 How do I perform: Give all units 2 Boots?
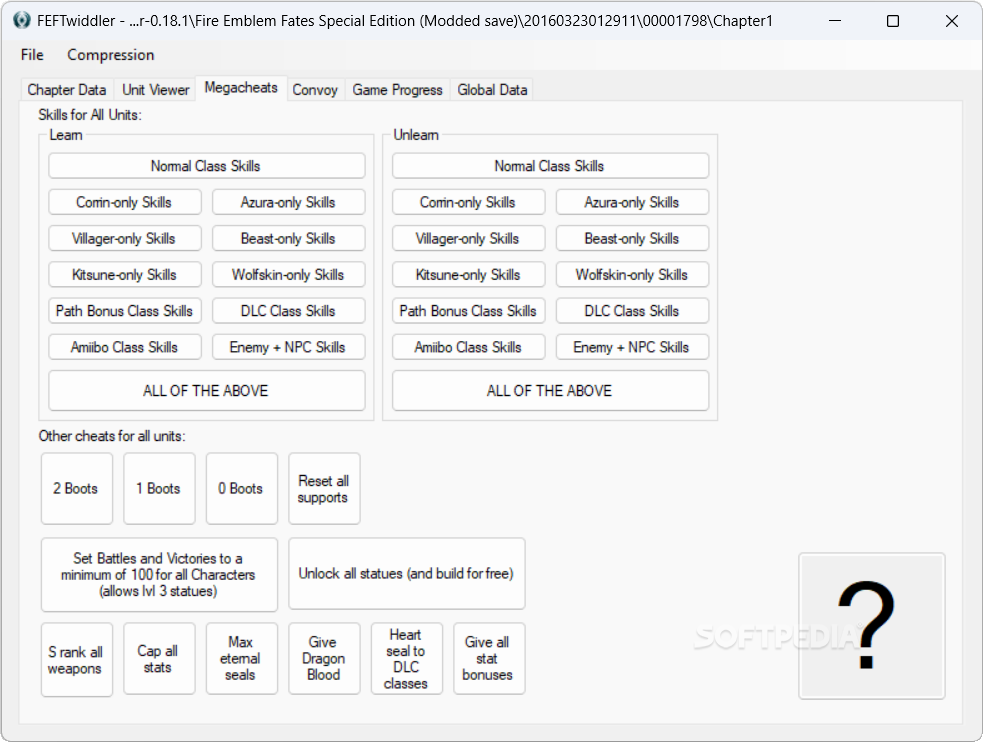(76, 489)
